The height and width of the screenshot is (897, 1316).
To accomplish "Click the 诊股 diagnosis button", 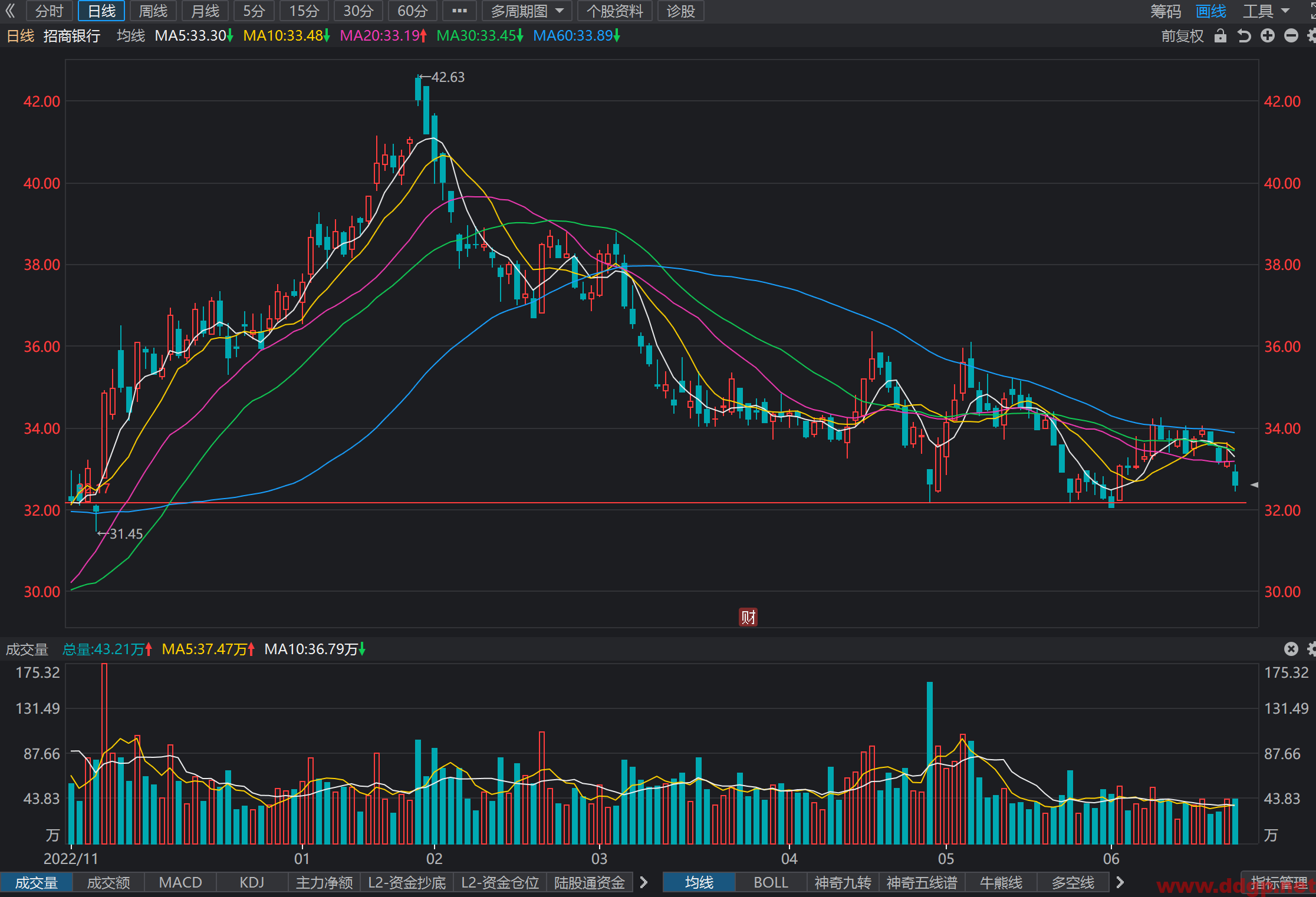I will point(680,11).
